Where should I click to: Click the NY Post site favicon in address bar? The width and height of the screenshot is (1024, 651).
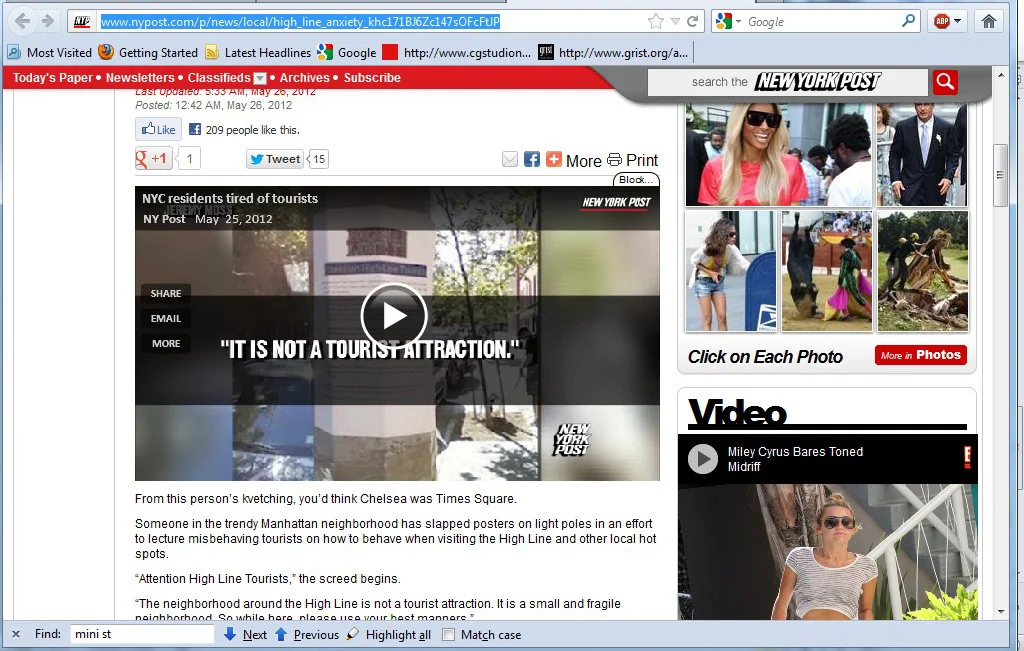click(x=82, y=22)
